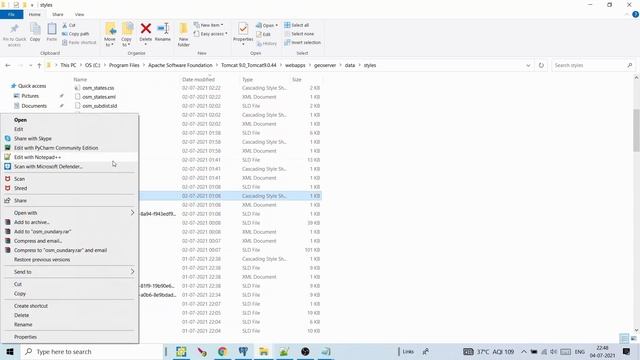Image resolution: width=640 pixels, height=360 pixels.
Task: Open the Easy access dropdown
Action: 211,34
